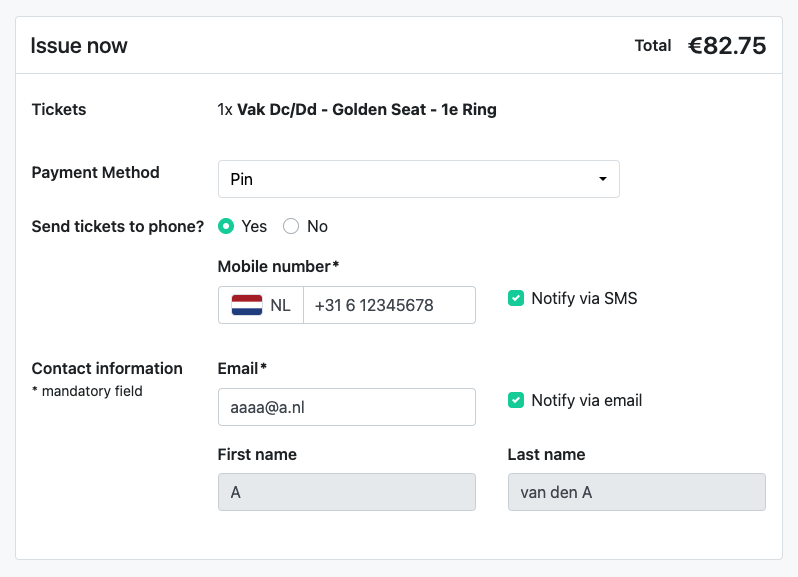Image resolution: width=798 pixels, height=577 pixels.
Task: Click the Last name field
Action: point(636,492)
